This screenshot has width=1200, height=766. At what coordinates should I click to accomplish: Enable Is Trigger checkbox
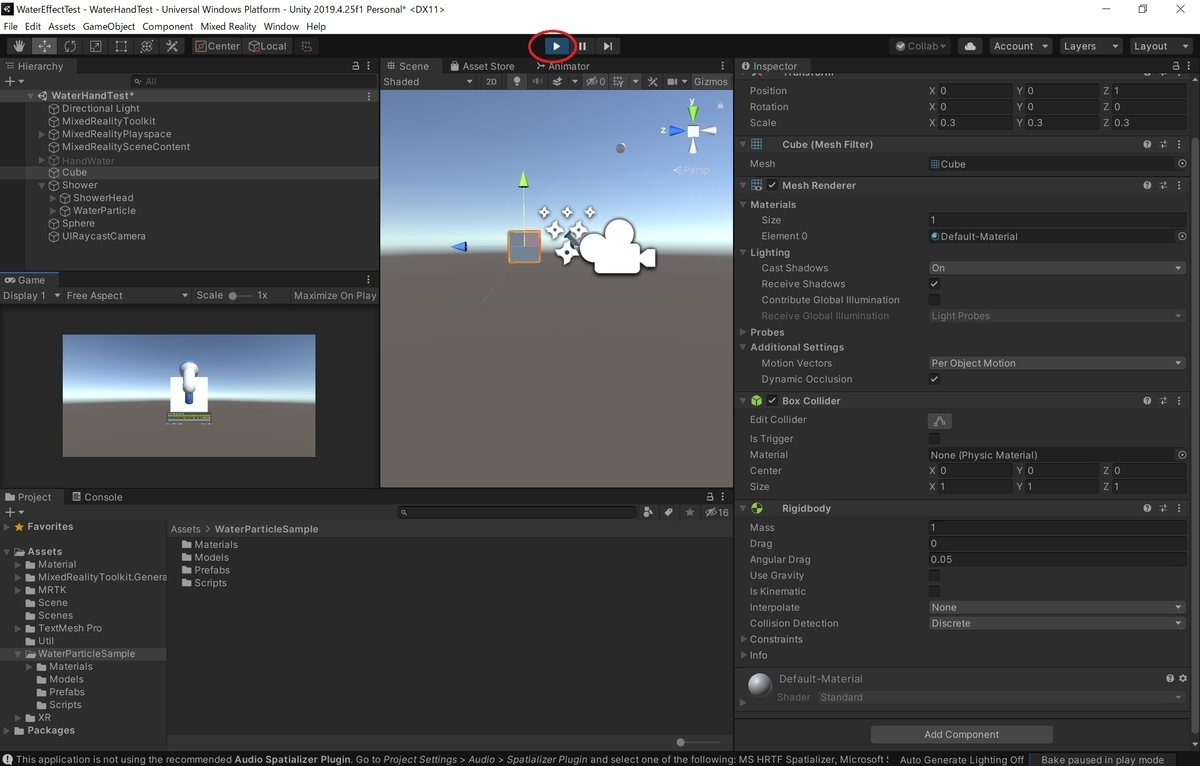point(934,439)
